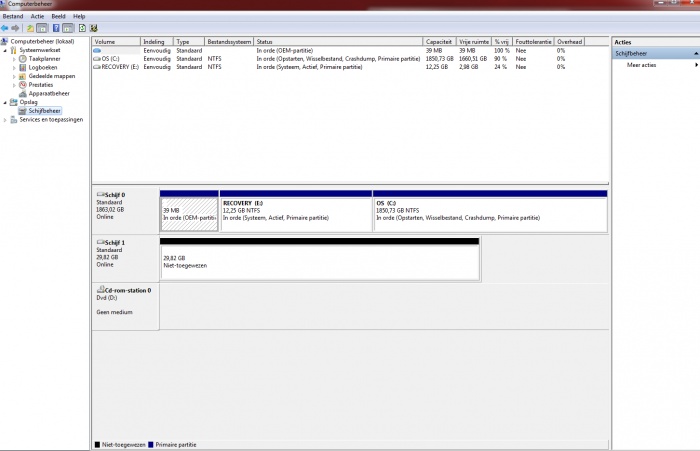Click the 1850,73 GB capacity cell

point(439,59)
